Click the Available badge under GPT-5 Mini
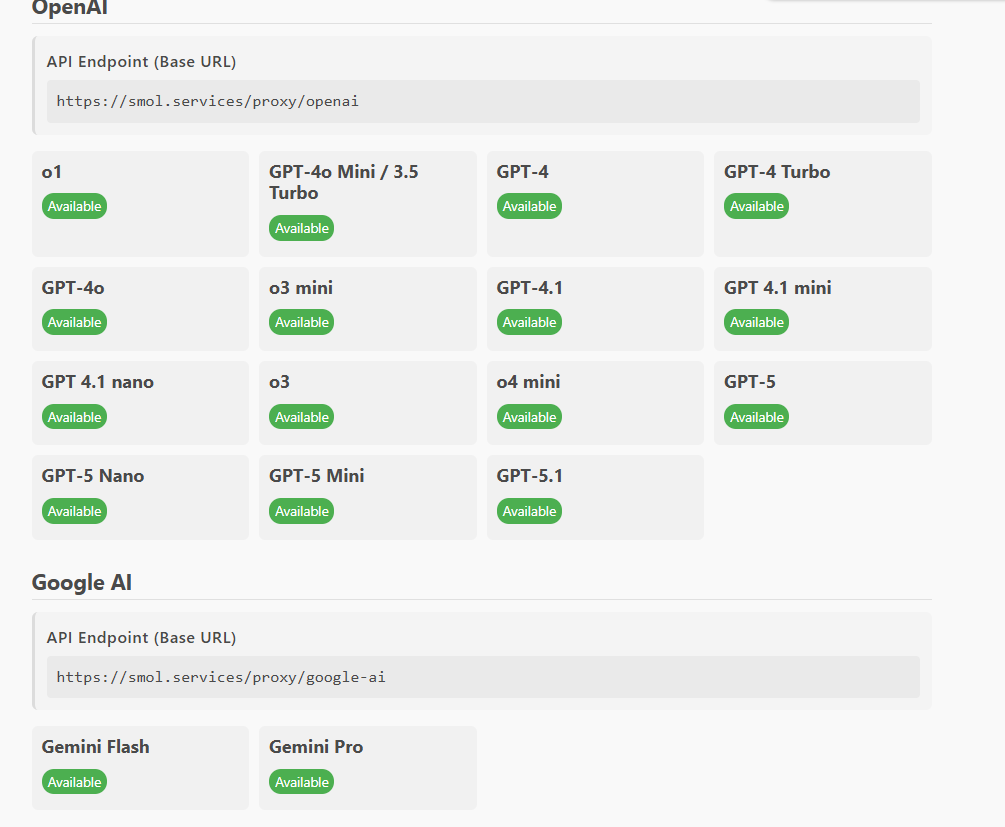This screenshot has height=827, width=1005. (301, 512)
